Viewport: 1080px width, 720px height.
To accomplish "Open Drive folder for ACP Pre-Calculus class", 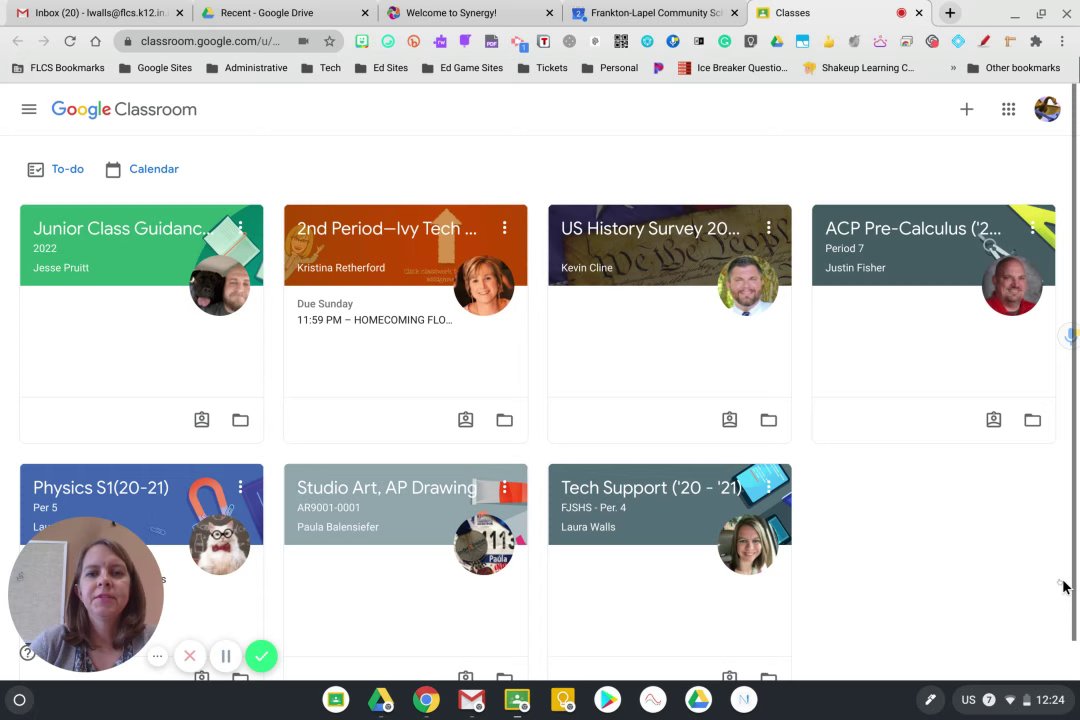I will point(1032,420).
